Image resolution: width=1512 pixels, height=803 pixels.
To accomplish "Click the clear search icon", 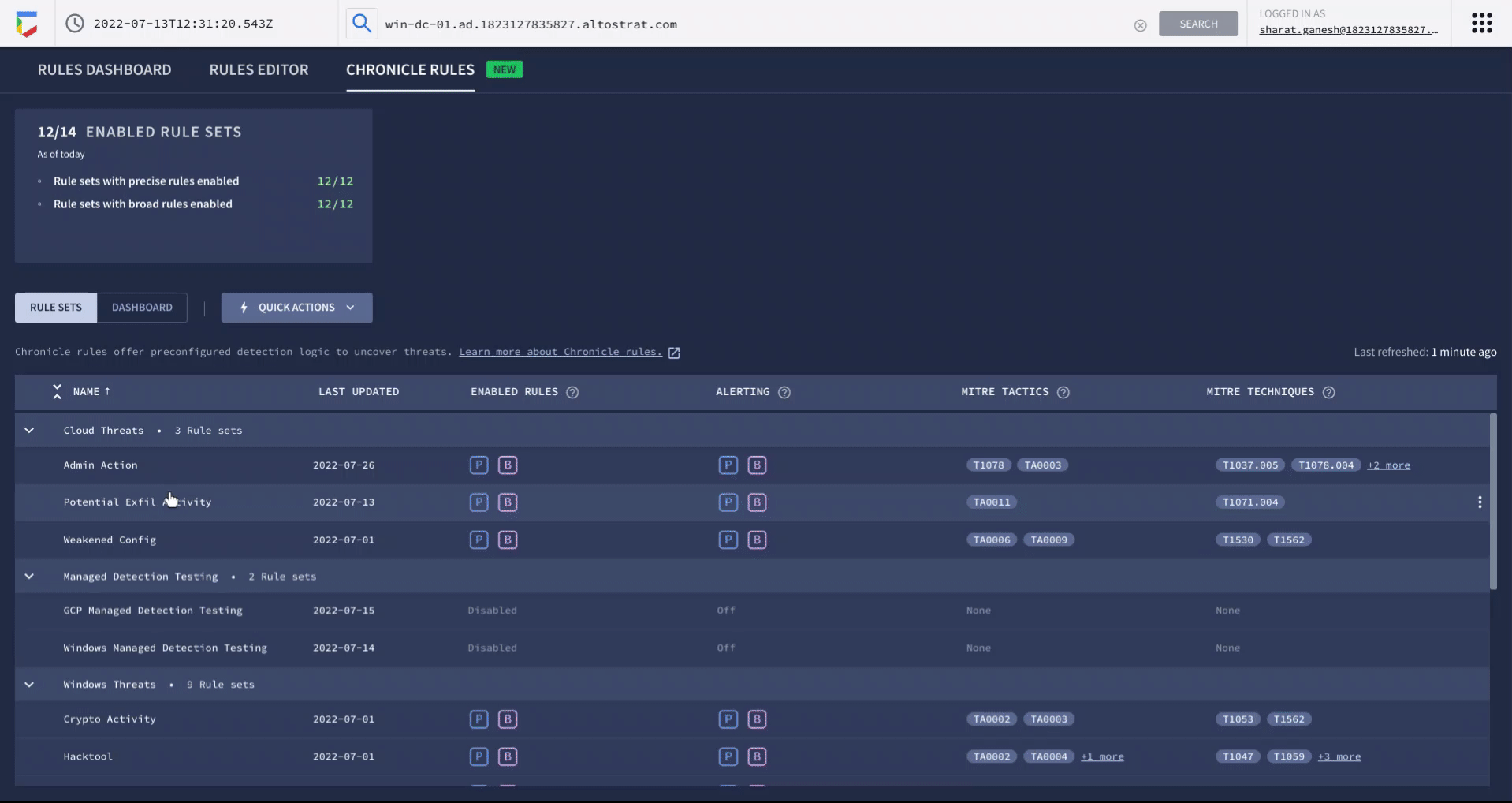I will 1140,25.
